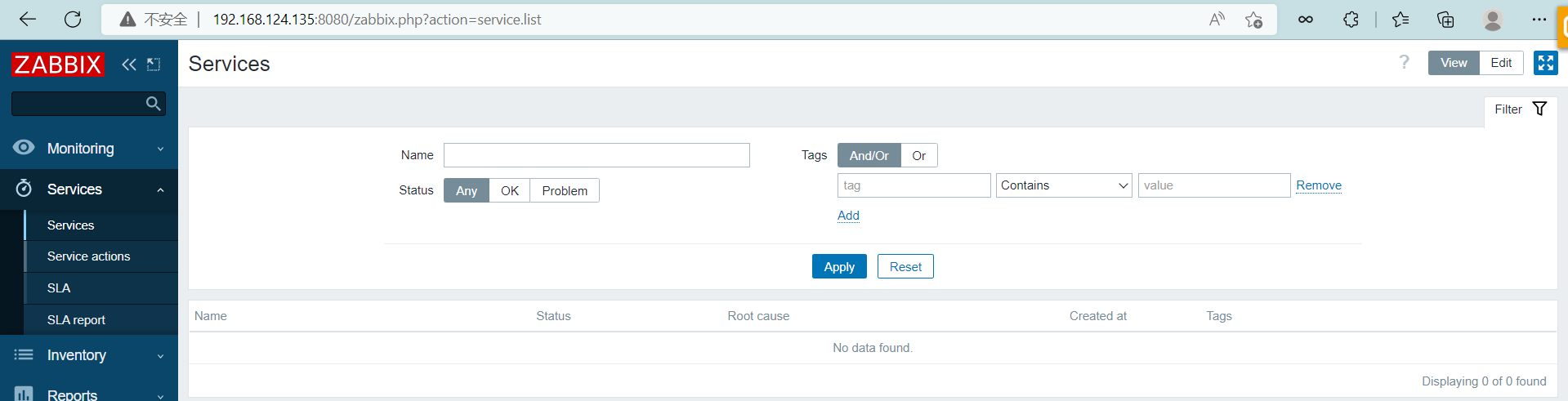This screenshot has height=401, width=1568.
Task: Add page to favorites star icon
Action: 1253,20
